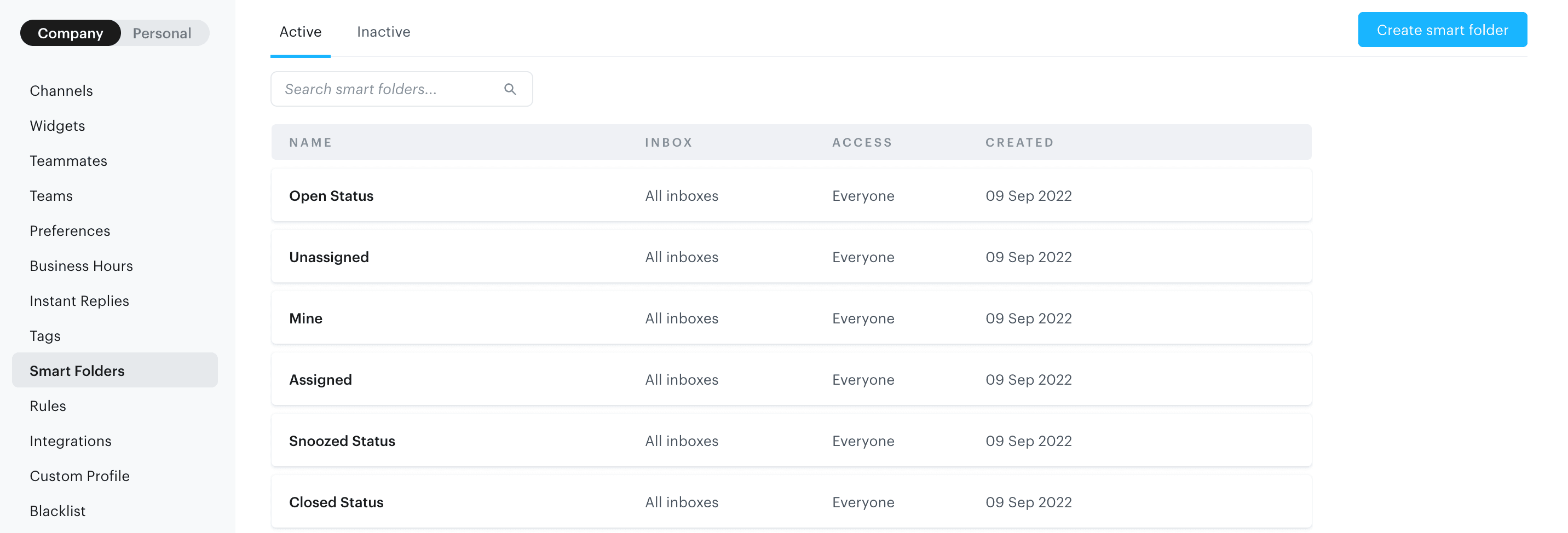Screen dimensions: 1568x533
Task: Switch to the Company workspace toggle
Action: [70, 33]
